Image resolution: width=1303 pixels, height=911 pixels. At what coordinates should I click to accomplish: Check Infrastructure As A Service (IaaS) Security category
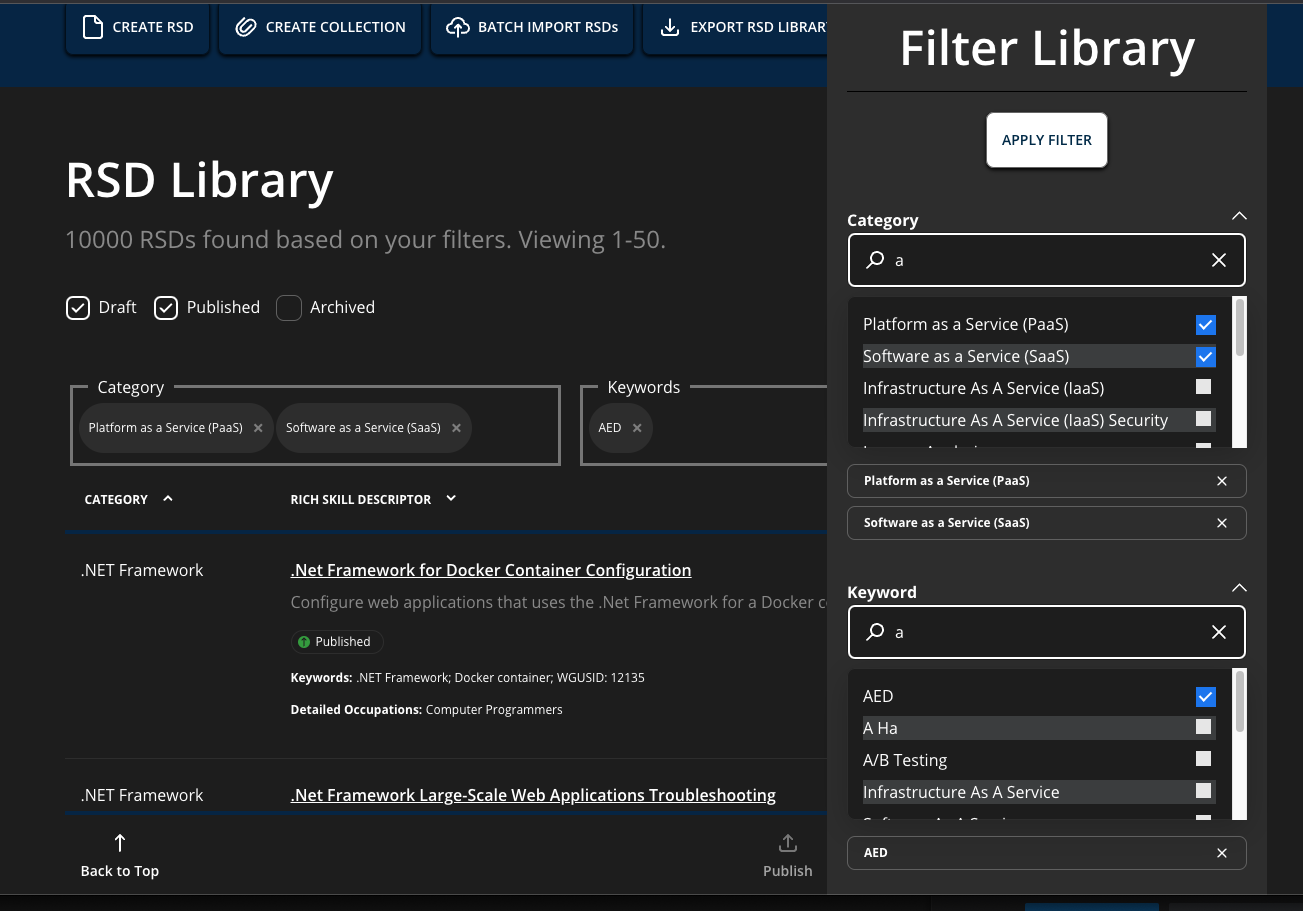coord(1204,419)
